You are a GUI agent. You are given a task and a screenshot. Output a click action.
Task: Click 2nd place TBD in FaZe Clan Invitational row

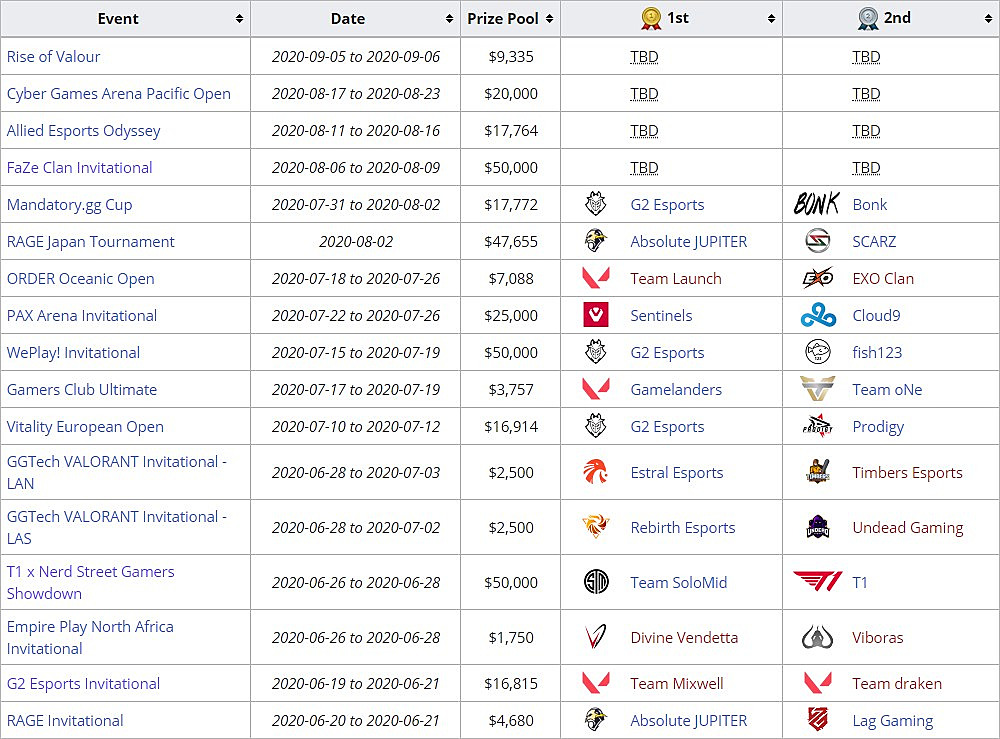[866, 167]
